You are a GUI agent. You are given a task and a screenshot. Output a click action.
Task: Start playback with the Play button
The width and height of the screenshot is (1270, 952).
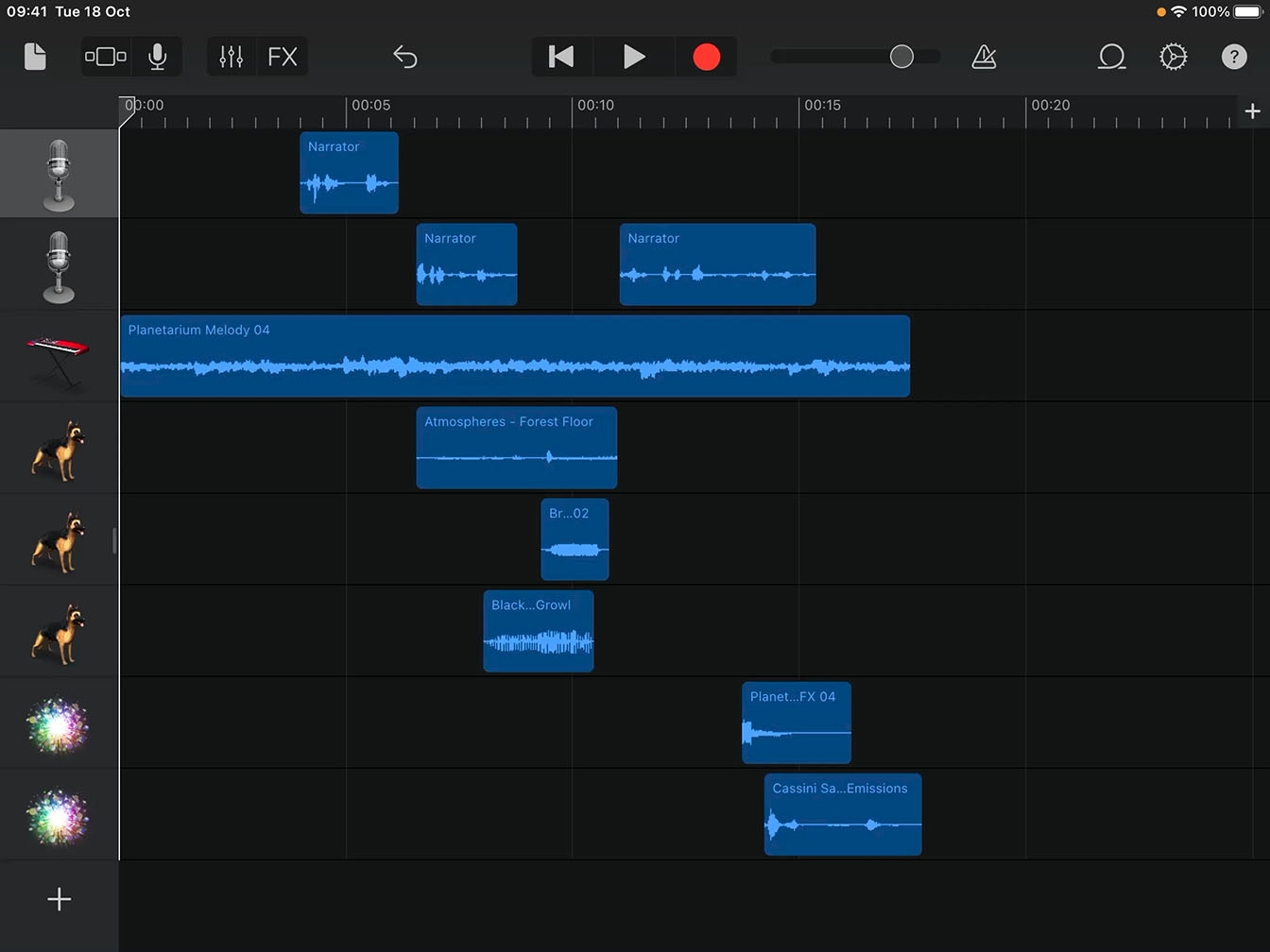click(634, 57)
